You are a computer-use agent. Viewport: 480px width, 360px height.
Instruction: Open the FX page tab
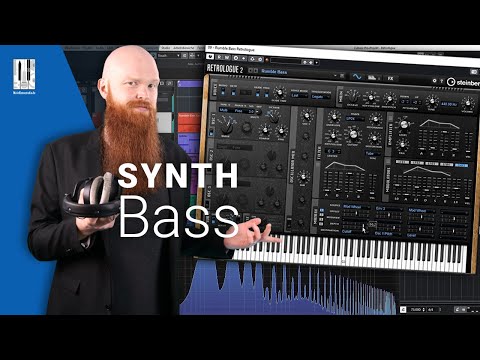390,78
